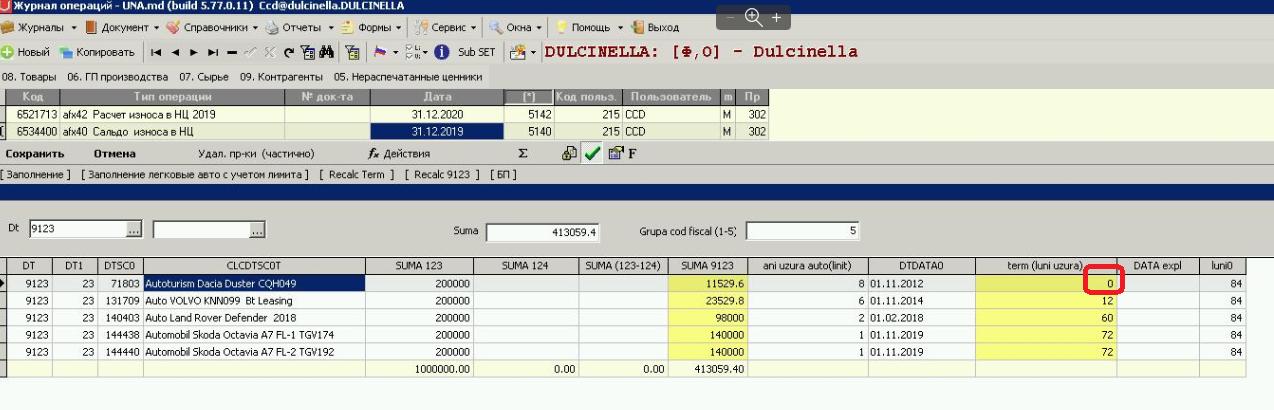1274x410 pixels.
Task: Open the 08. Товары shortcut
Action: tap(29, 77)
